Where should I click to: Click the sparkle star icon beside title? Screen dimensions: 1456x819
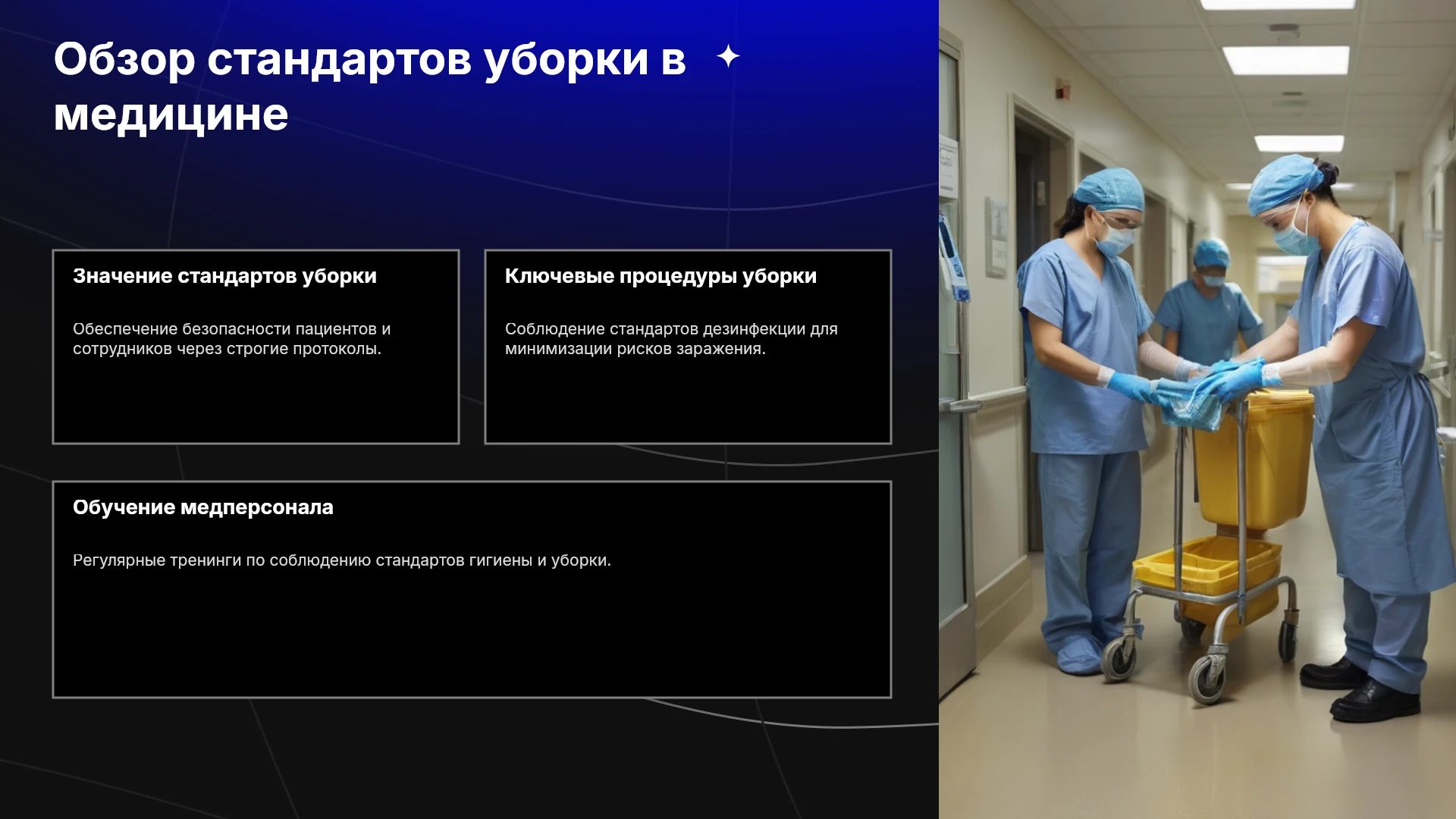coord(728,56)
